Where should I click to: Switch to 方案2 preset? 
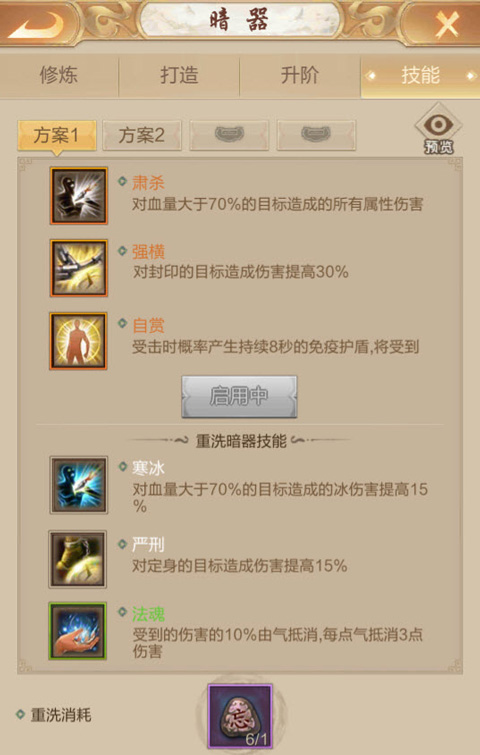(142, 135)
